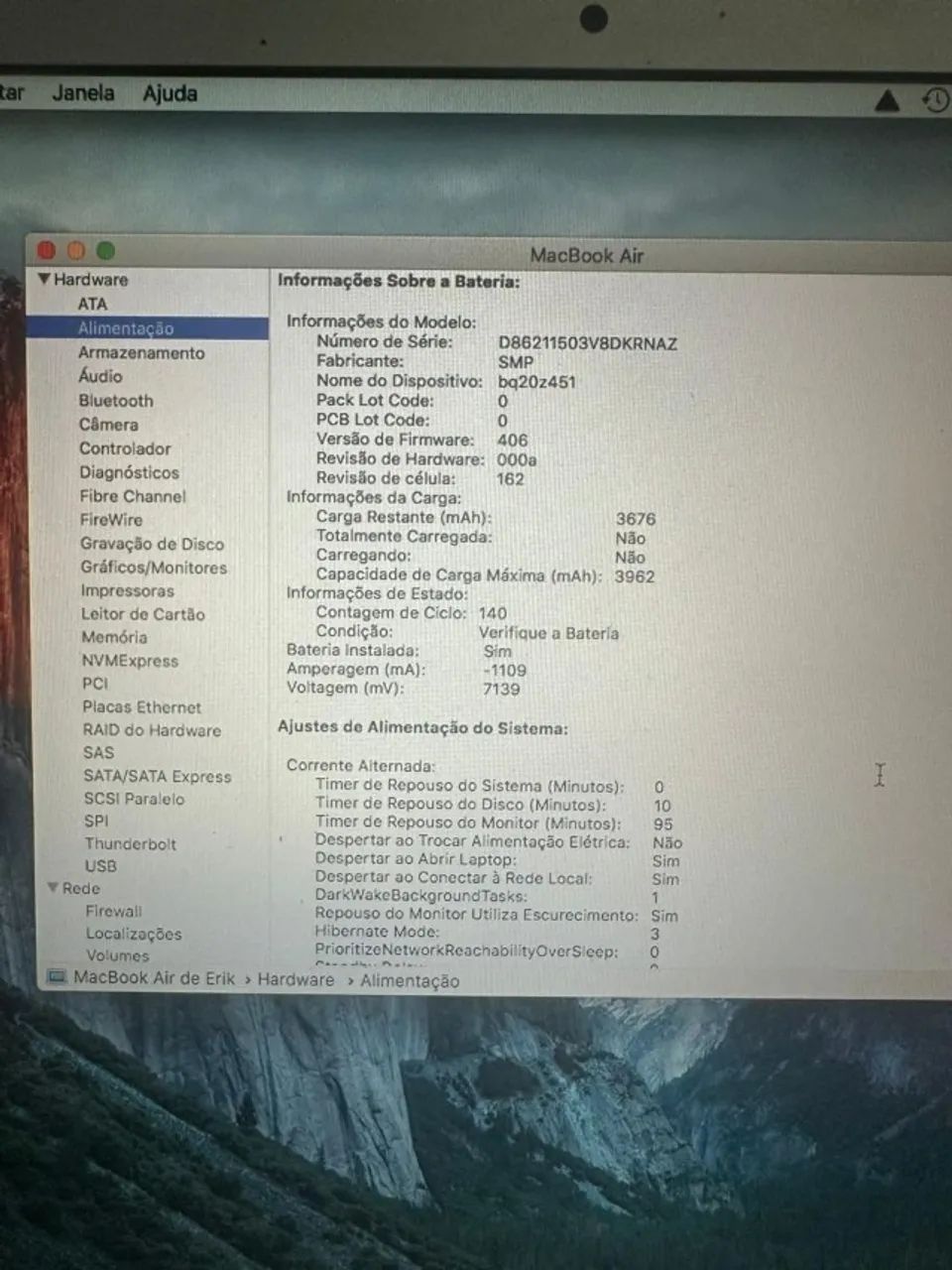The width and height of the screenshot is (952, 1270).
Task: Select SCSI Paralelo in the sidebar
Action: 134,799
